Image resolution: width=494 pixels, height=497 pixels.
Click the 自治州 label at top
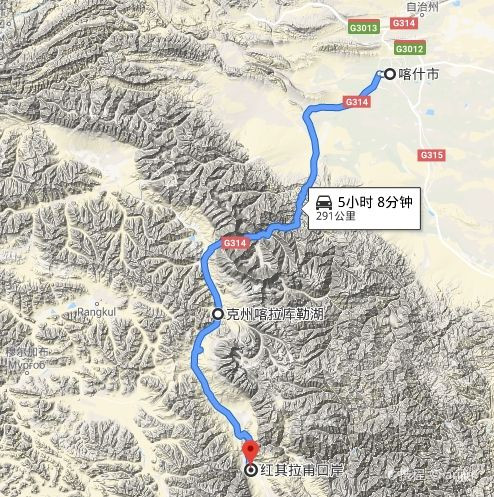423,7
